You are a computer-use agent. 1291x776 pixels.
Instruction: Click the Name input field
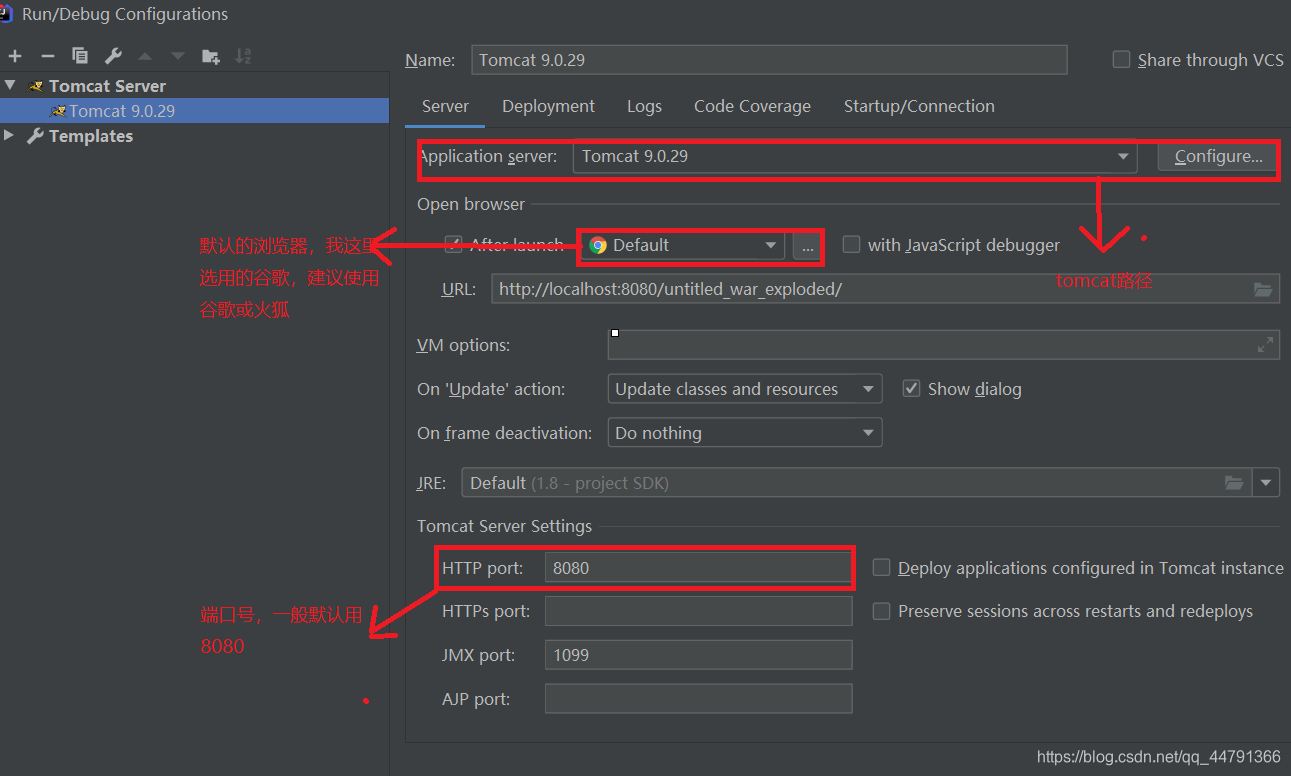769,60
